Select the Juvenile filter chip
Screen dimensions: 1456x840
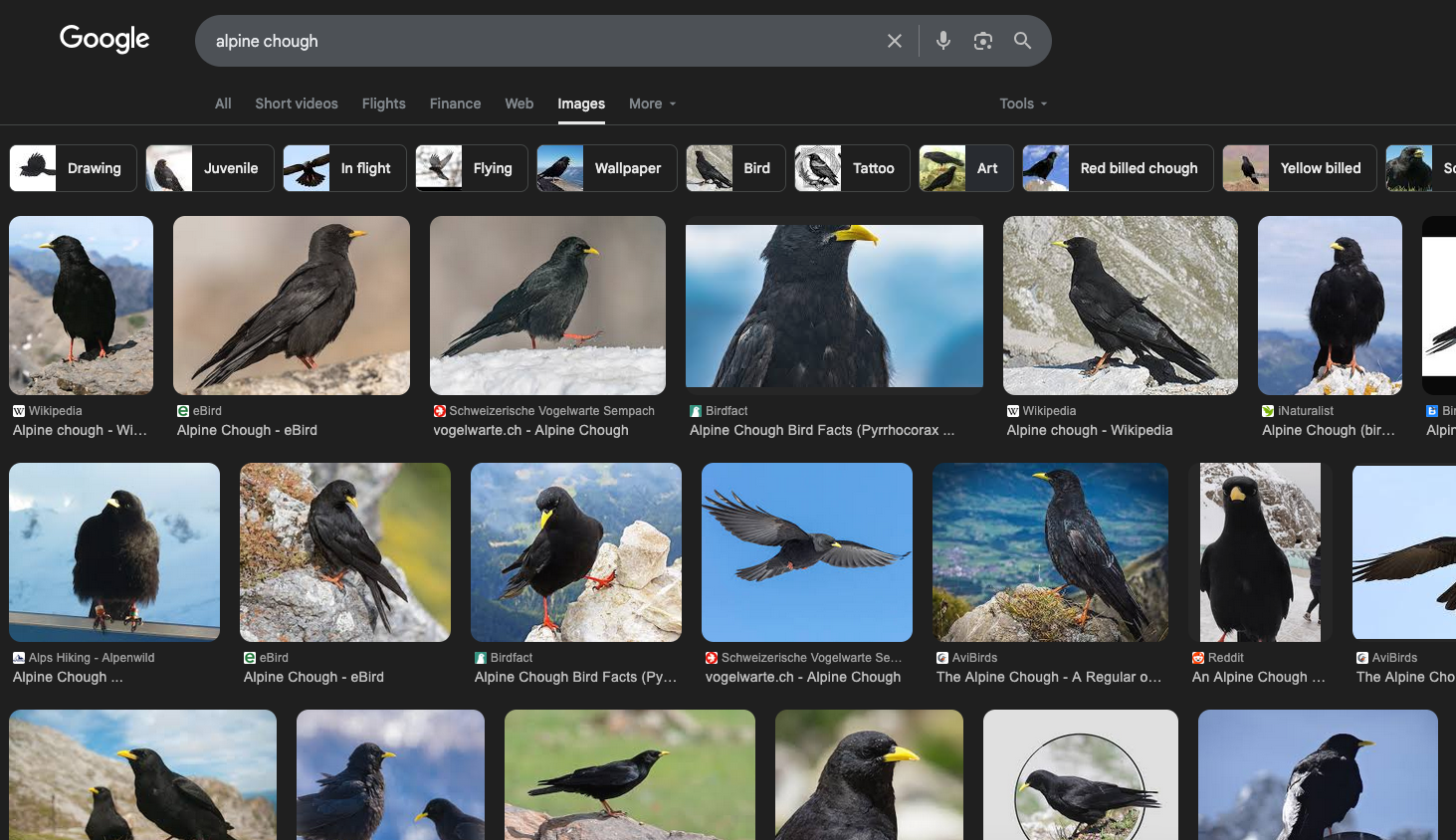(x=210, y=168)
